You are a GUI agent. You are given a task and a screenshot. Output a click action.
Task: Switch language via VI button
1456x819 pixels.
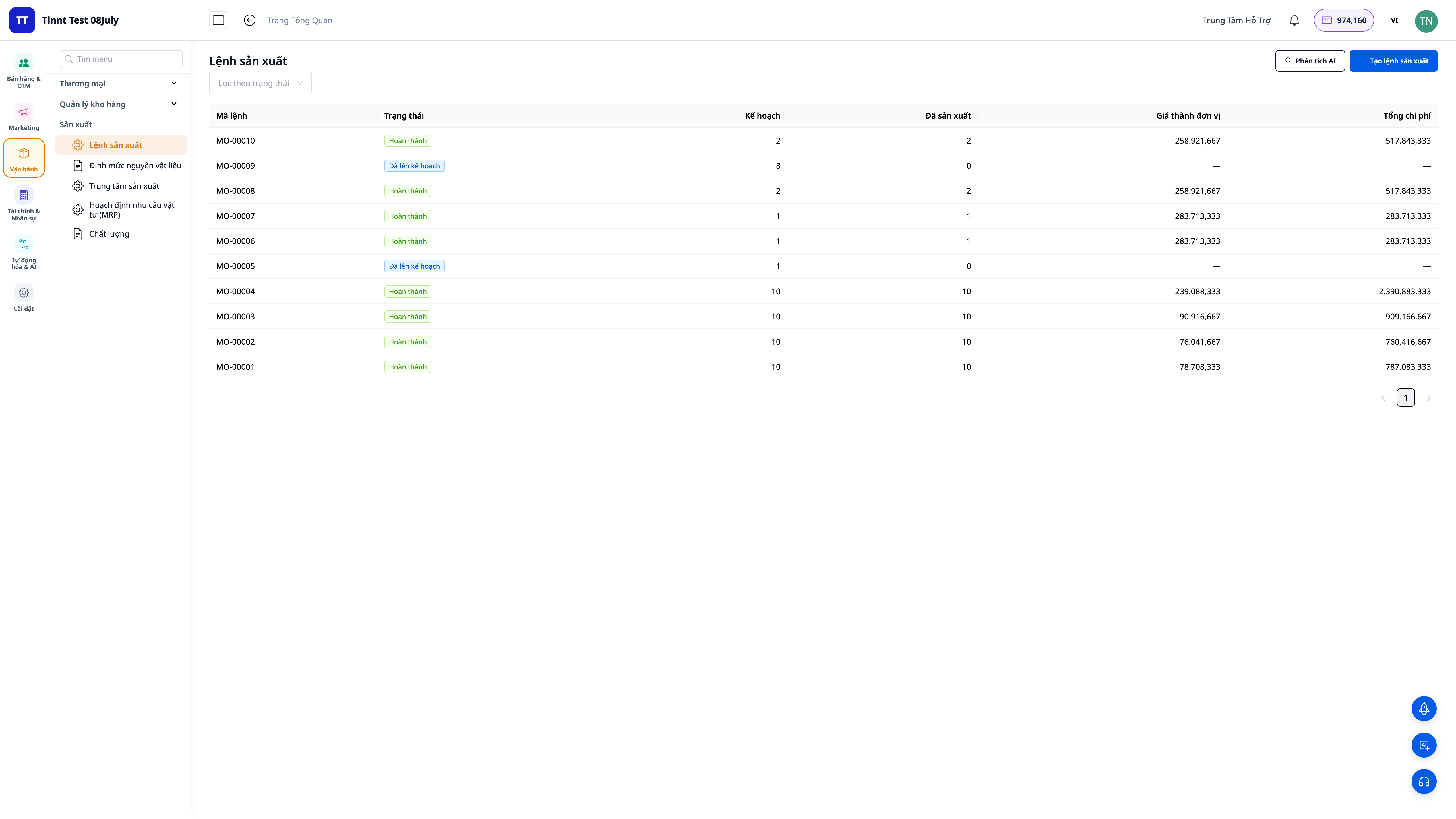pyautogui.click(x=1394, y=20)
